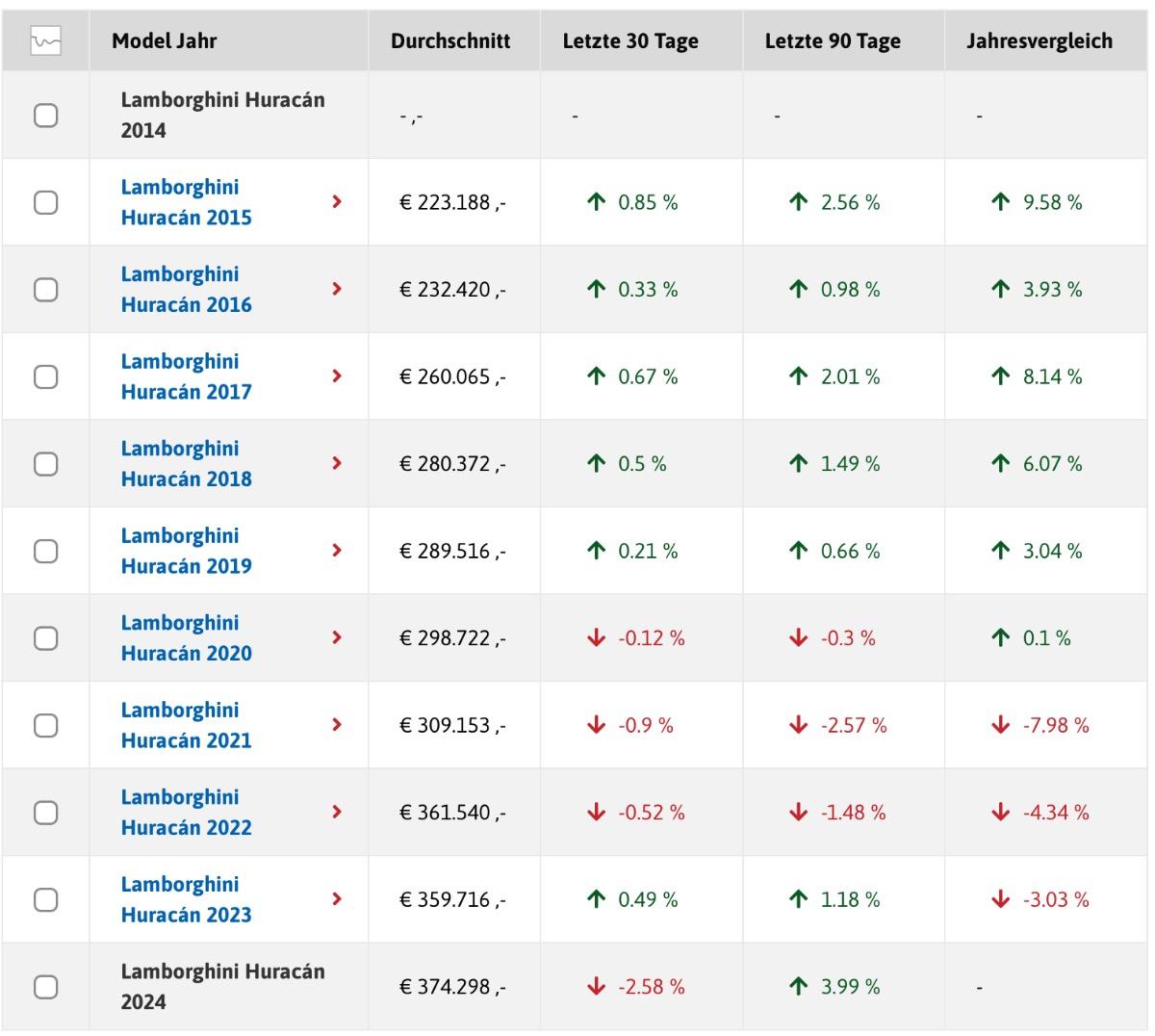Click the average price € 361.540
1155x1036 pixels.
[452, 813]
